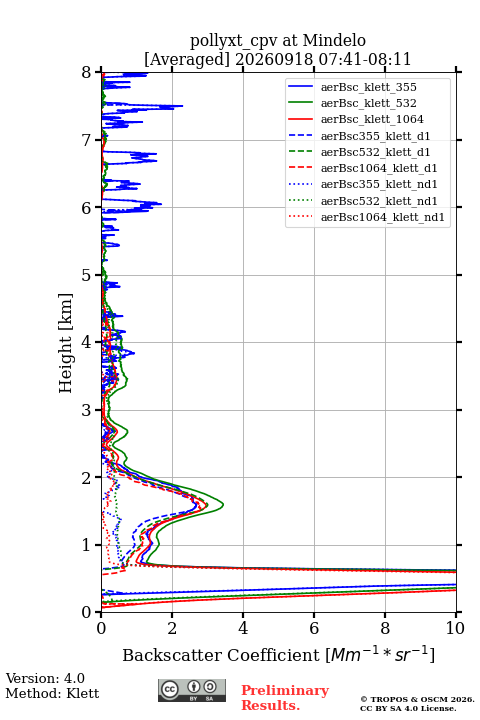480x720 pixels.
Task: Click the red Preliminary Results text
Action: (285, 697)
